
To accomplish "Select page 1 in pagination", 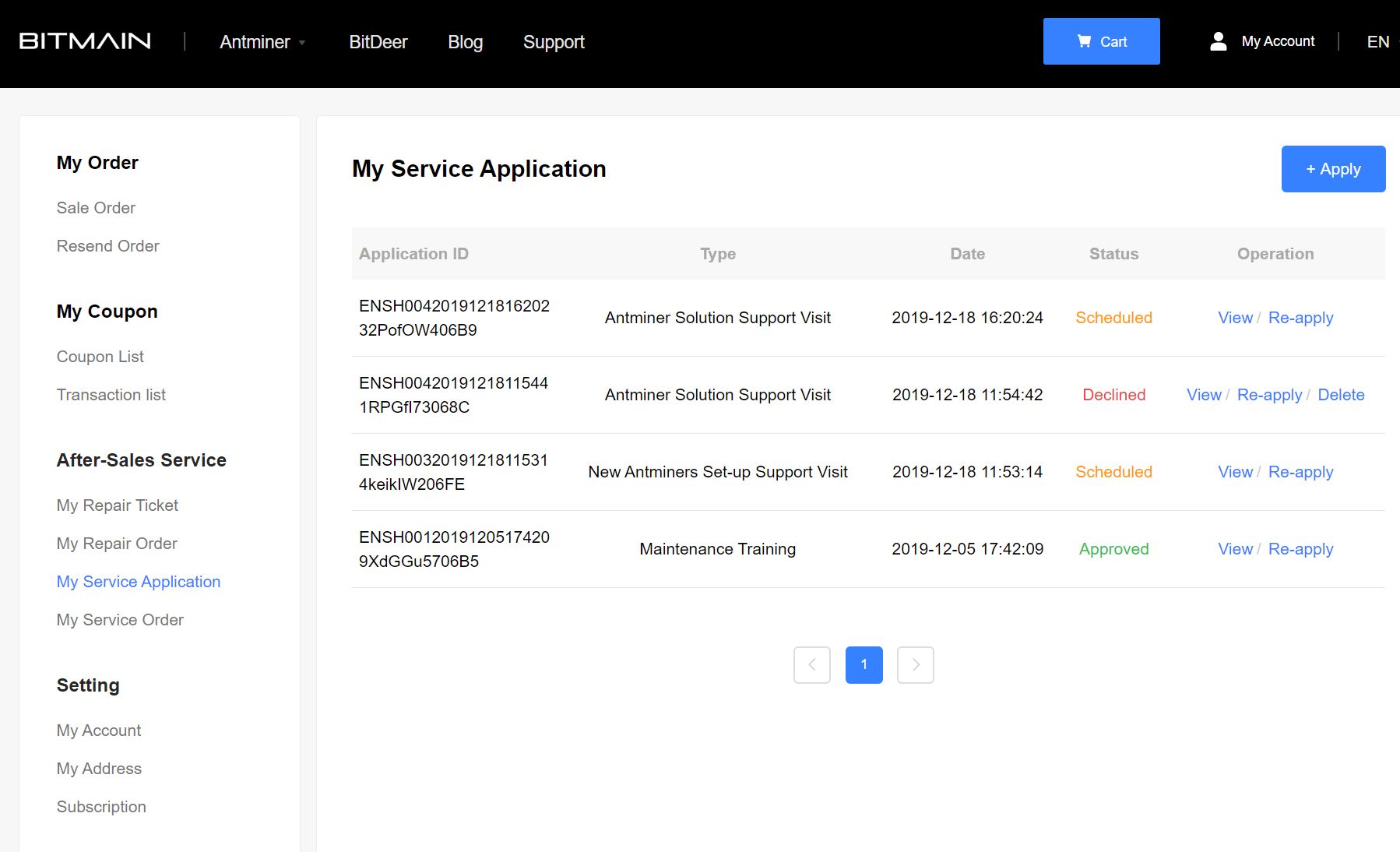I will (864, 665).
